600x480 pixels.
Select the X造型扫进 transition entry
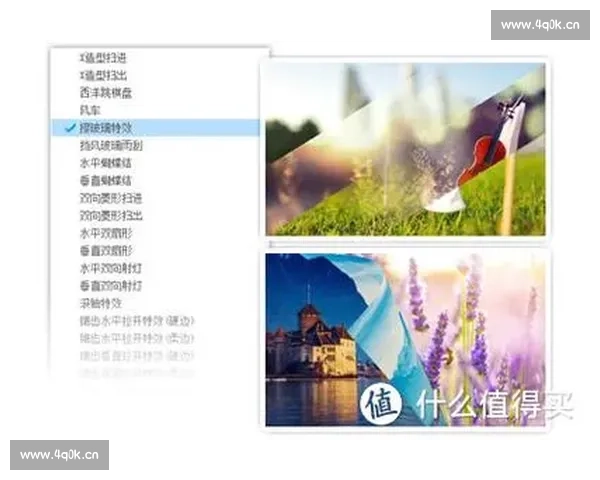point(103,58)
